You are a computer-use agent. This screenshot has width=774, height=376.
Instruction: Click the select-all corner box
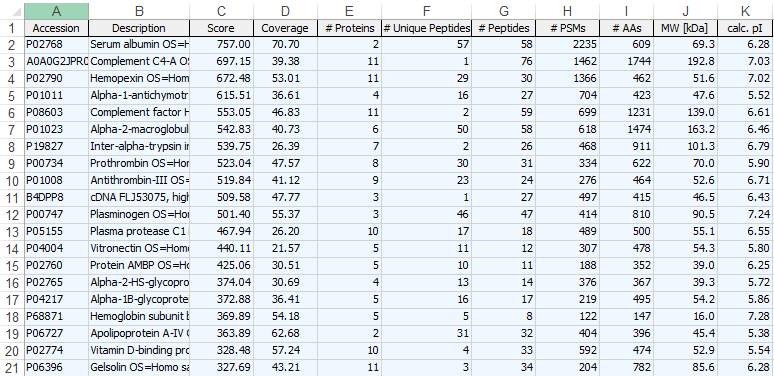coord(12,11)
